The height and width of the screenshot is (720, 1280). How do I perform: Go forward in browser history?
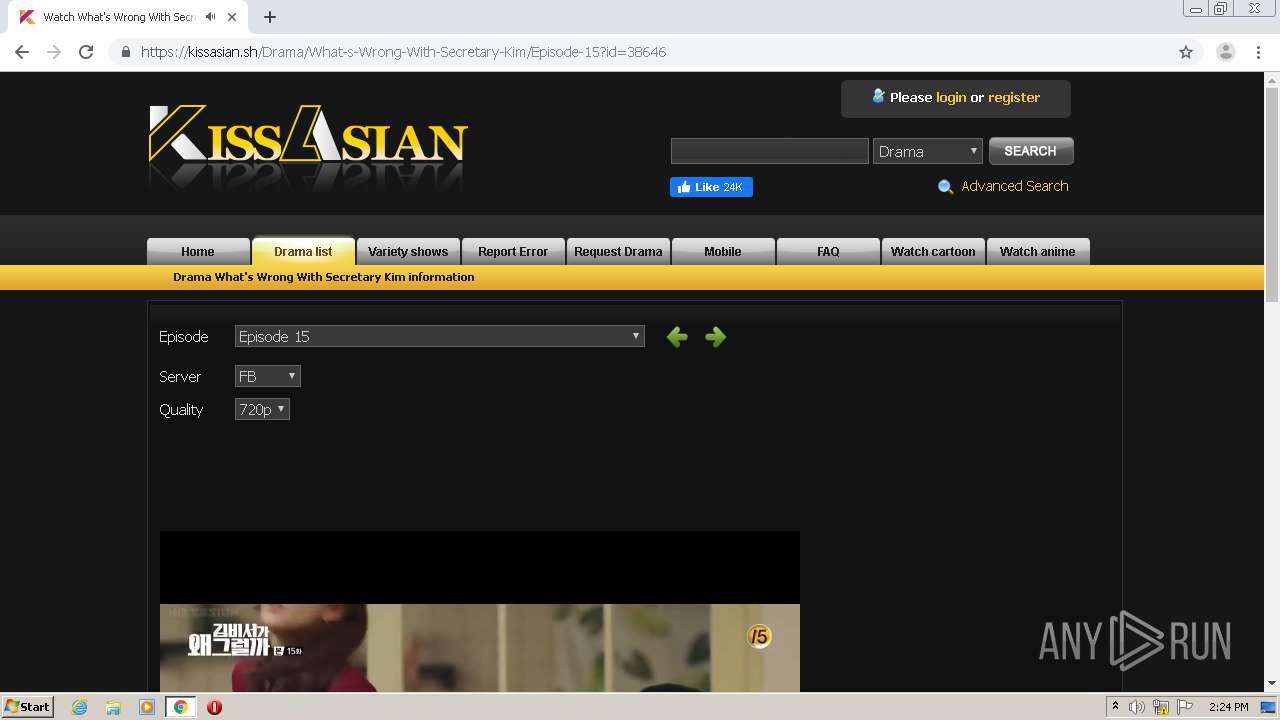(54, 52)
